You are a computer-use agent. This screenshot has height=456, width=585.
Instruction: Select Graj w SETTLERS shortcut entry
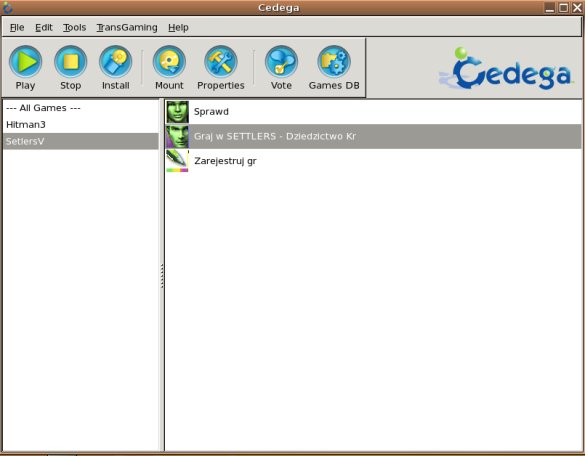click(373, 136)
